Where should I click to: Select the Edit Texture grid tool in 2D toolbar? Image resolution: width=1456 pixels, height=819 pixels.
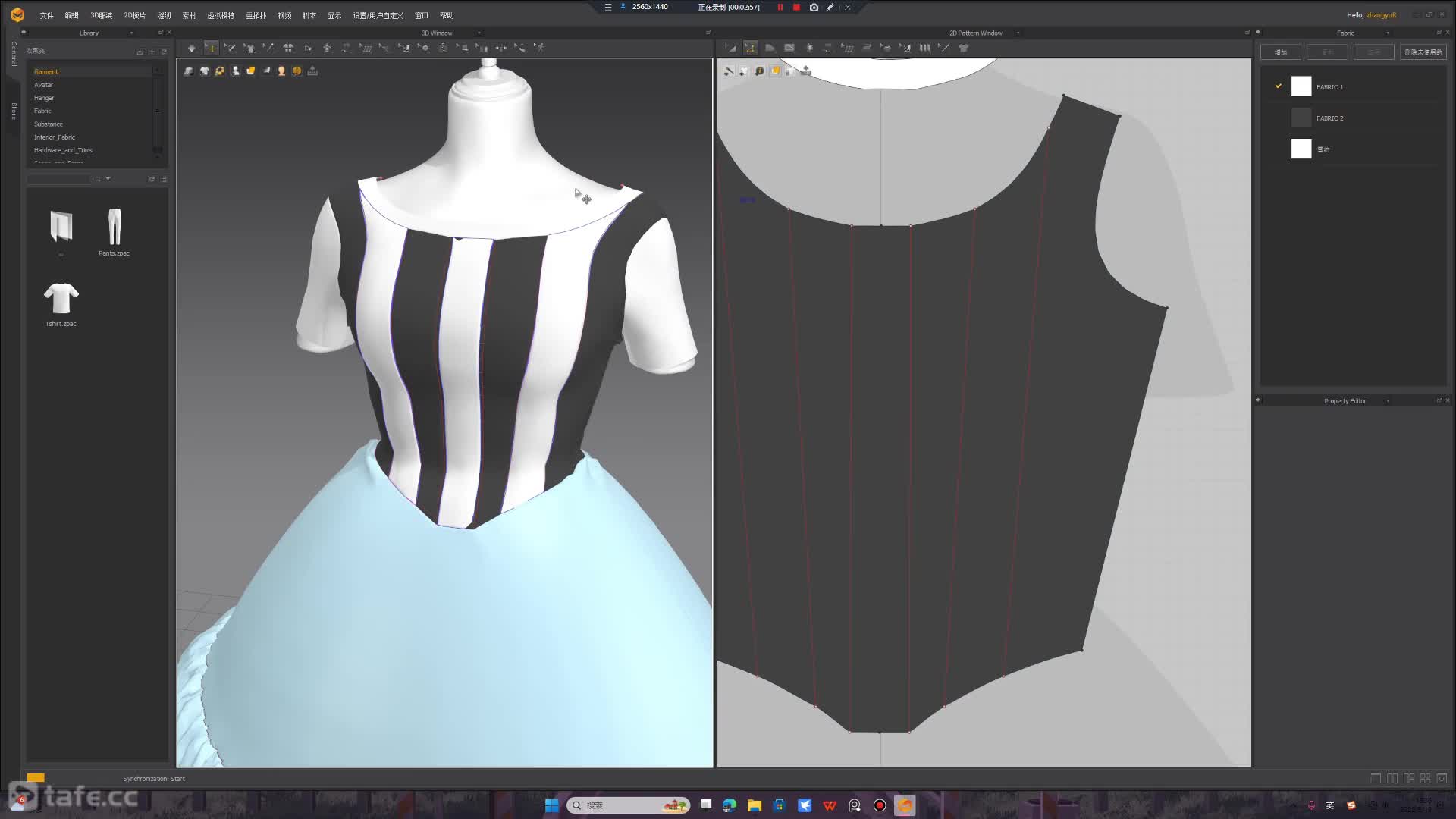pos(848,48)
